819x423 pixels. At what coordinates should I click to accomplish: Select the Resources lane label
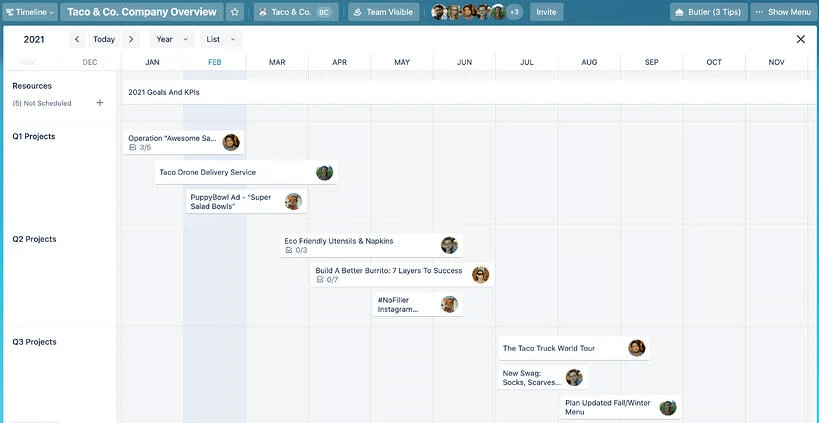tap(32, 86)
